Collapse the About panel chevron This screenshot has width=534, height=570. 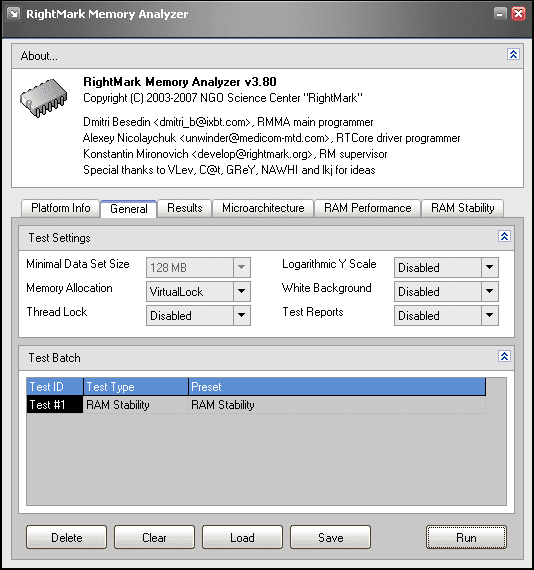[x=513, y=55]
